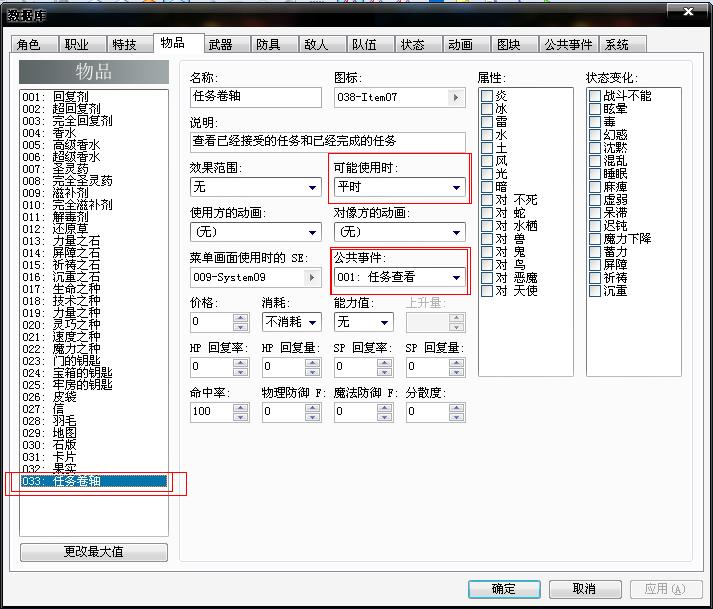This screenshot has height=609, width=713.
Task: Increase the HP 回复量 spinner value
Action: point(312,362)
